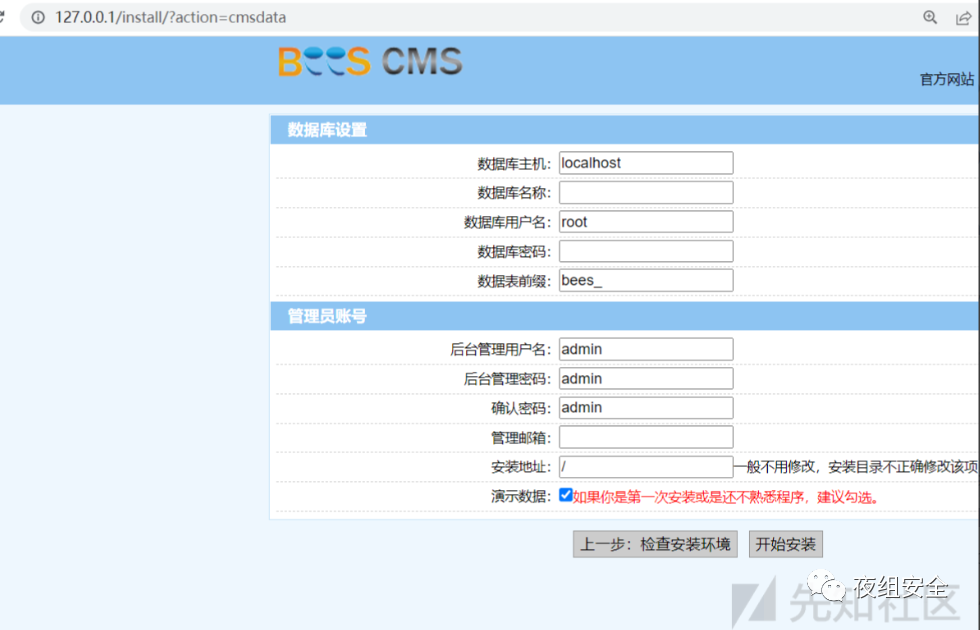Click the 管理员账号 section header

click(624, 316)
